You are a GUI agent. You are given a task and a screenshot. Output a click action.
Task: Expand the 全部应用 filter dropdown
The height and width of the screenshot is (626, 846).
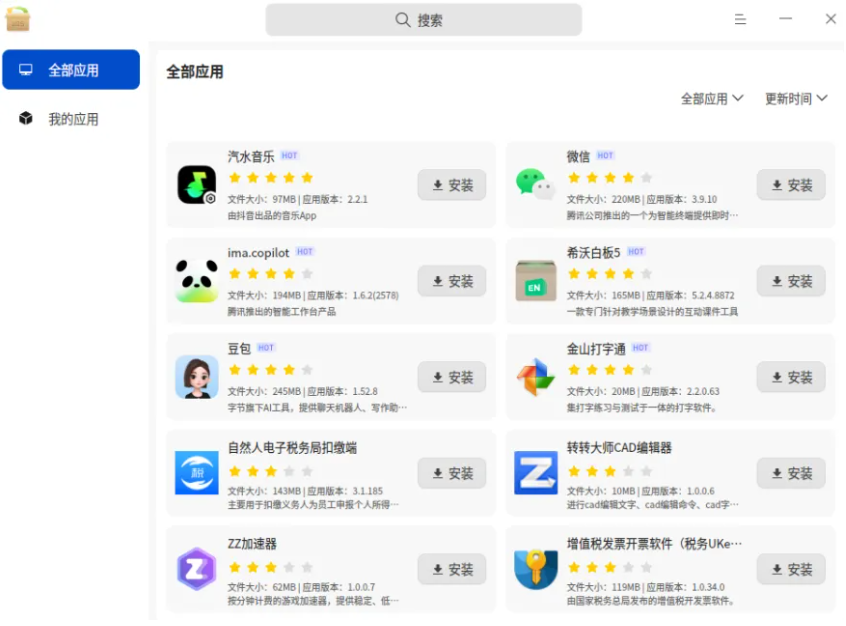pyautogui.click(x=712, y=98)
